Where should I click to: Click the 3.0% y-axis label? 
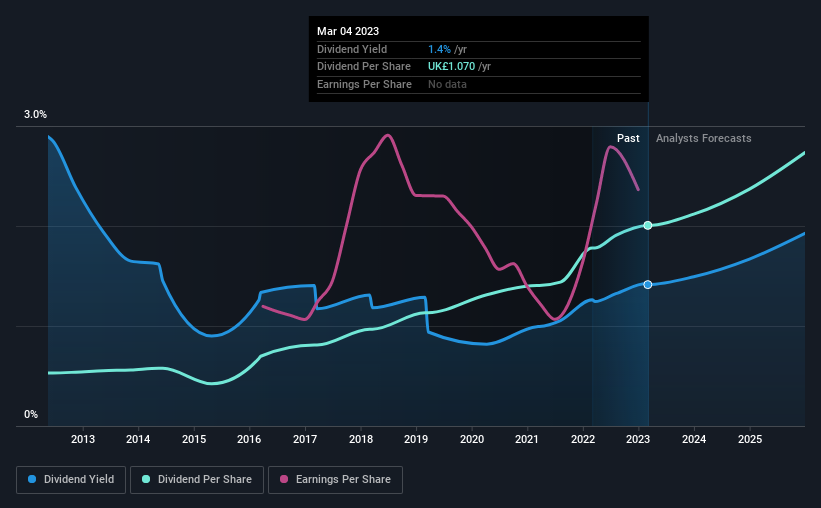(35, 114)
